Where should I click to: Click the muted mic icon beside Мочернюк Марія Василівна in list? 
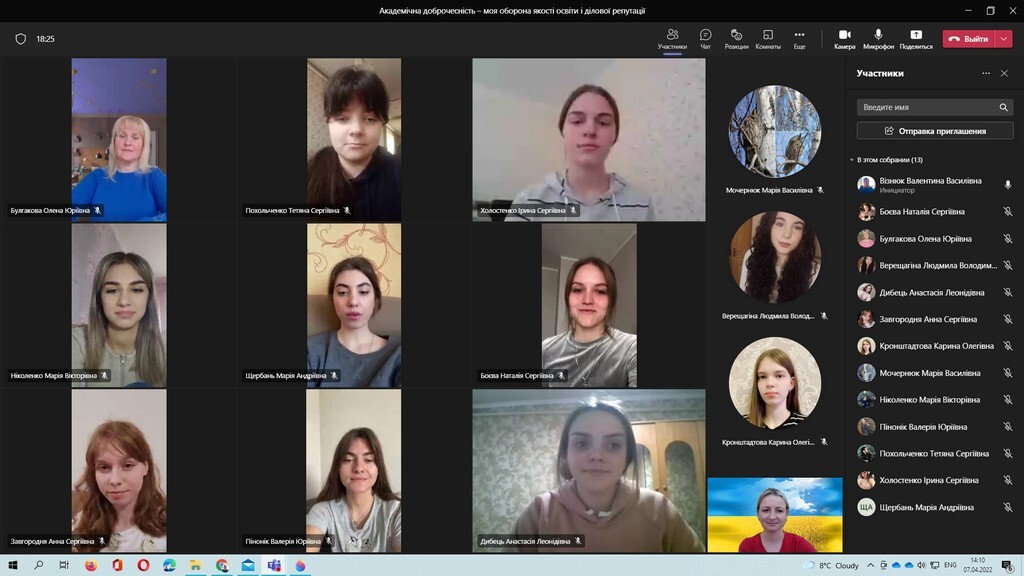coord(1008,373)
